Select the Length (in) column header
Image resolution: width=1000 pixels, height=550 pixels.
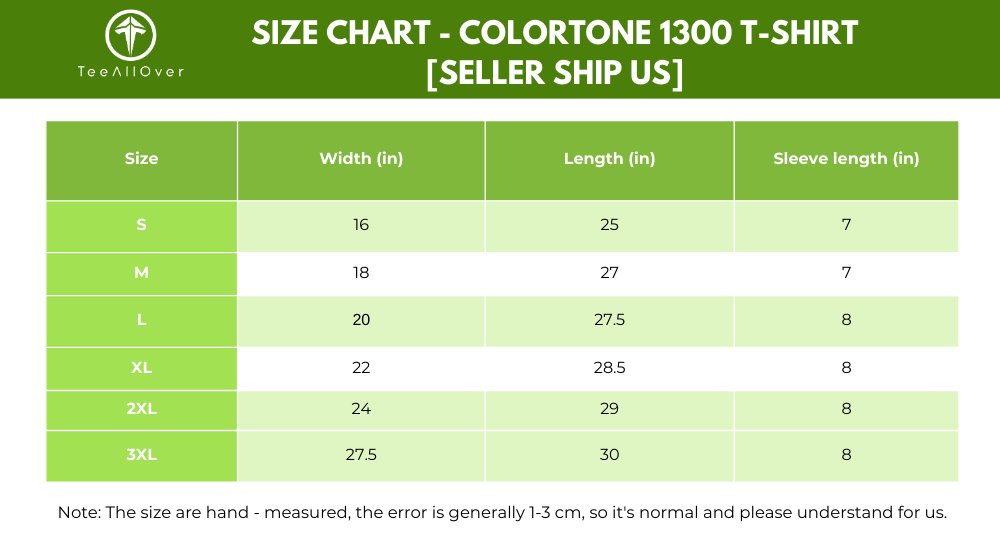pyautogui.click(x=609, y=159)
